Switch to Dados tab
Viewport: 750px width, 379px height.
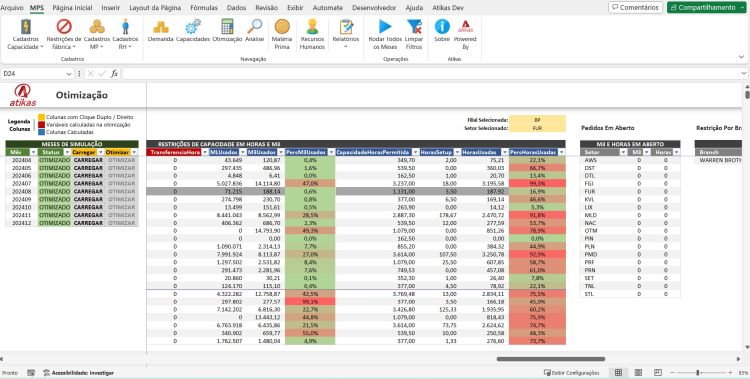pyautogui.click(x=236, y=8)
